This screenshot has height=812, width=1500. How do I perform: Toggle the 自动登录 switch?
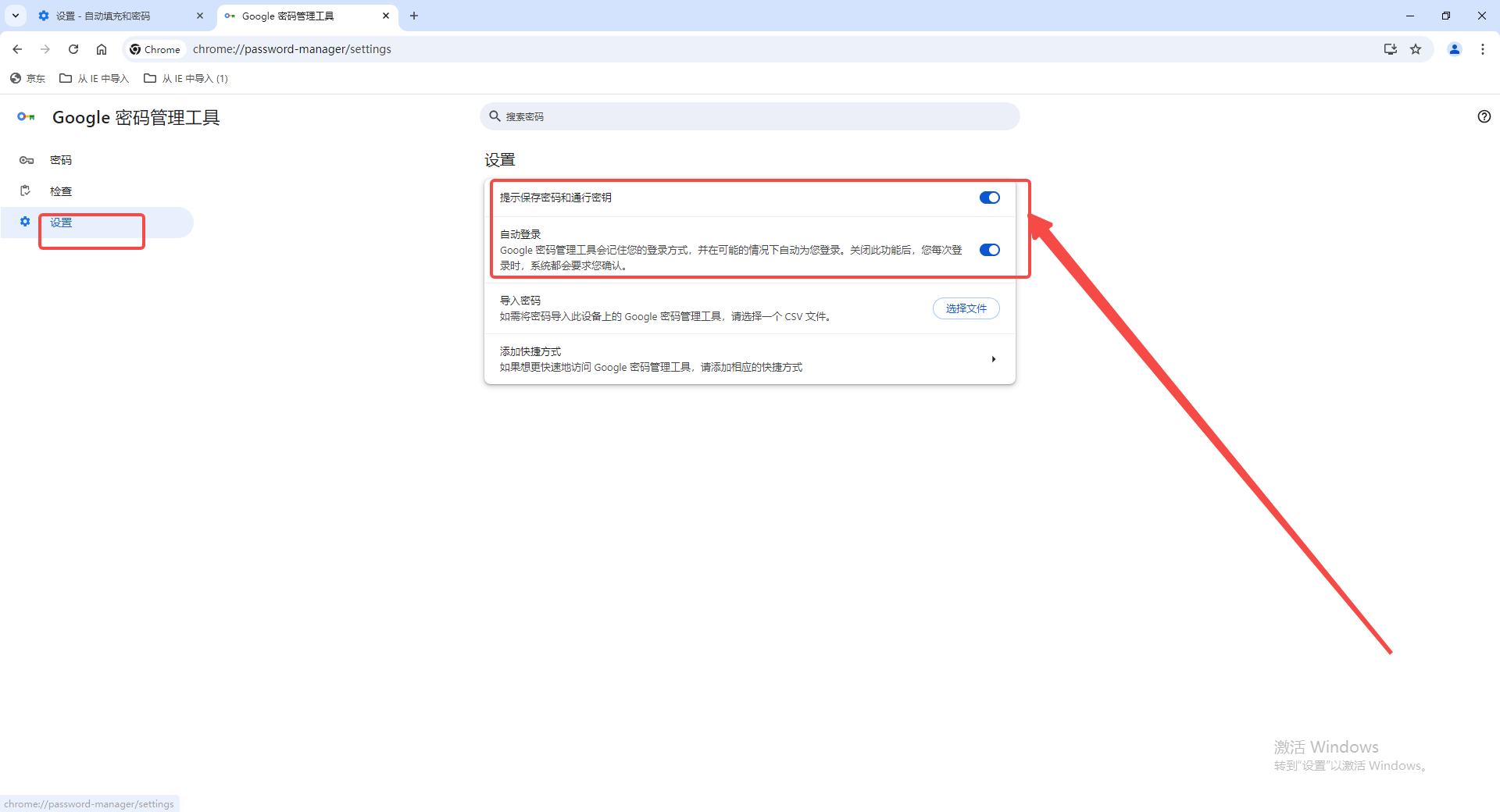tap(990, 250)
